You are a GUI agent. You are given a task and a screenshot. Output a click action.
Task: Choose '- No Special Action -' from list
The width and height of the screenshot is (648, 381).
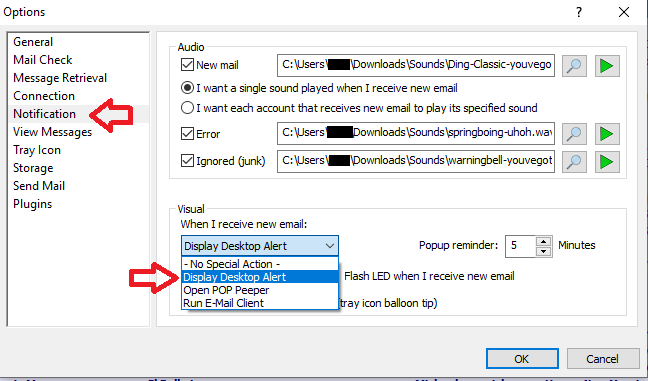260,264
